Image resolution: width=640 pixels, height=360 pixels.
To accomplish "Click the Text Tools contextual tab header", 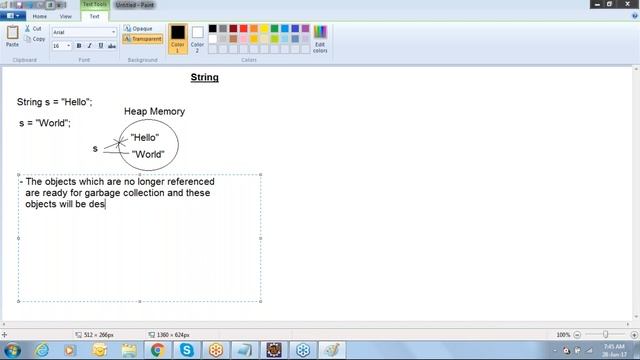I will coord(95,4).
